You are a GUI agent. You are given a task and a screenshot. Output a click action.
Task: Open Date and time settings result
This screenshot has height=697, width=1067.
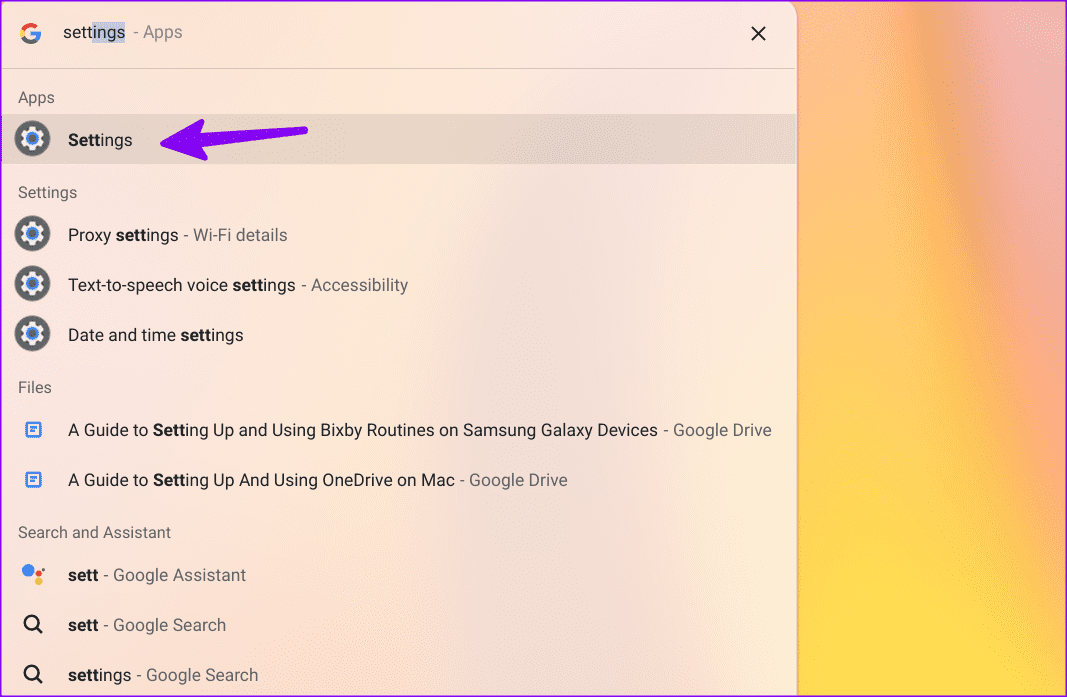[398, 335]
